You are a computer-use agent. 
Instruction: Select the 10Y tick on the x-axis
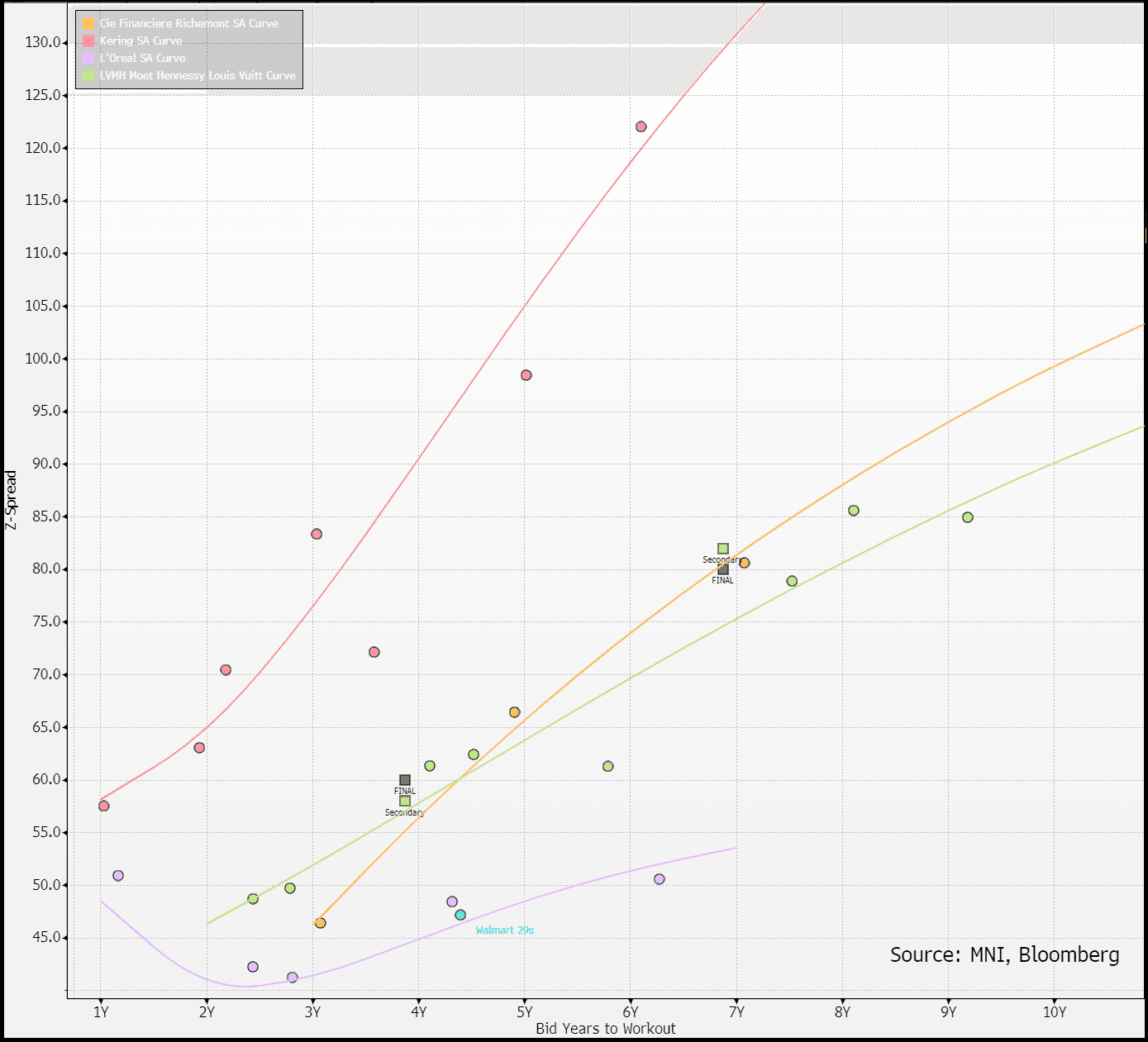click(x=1054, y=1012)
